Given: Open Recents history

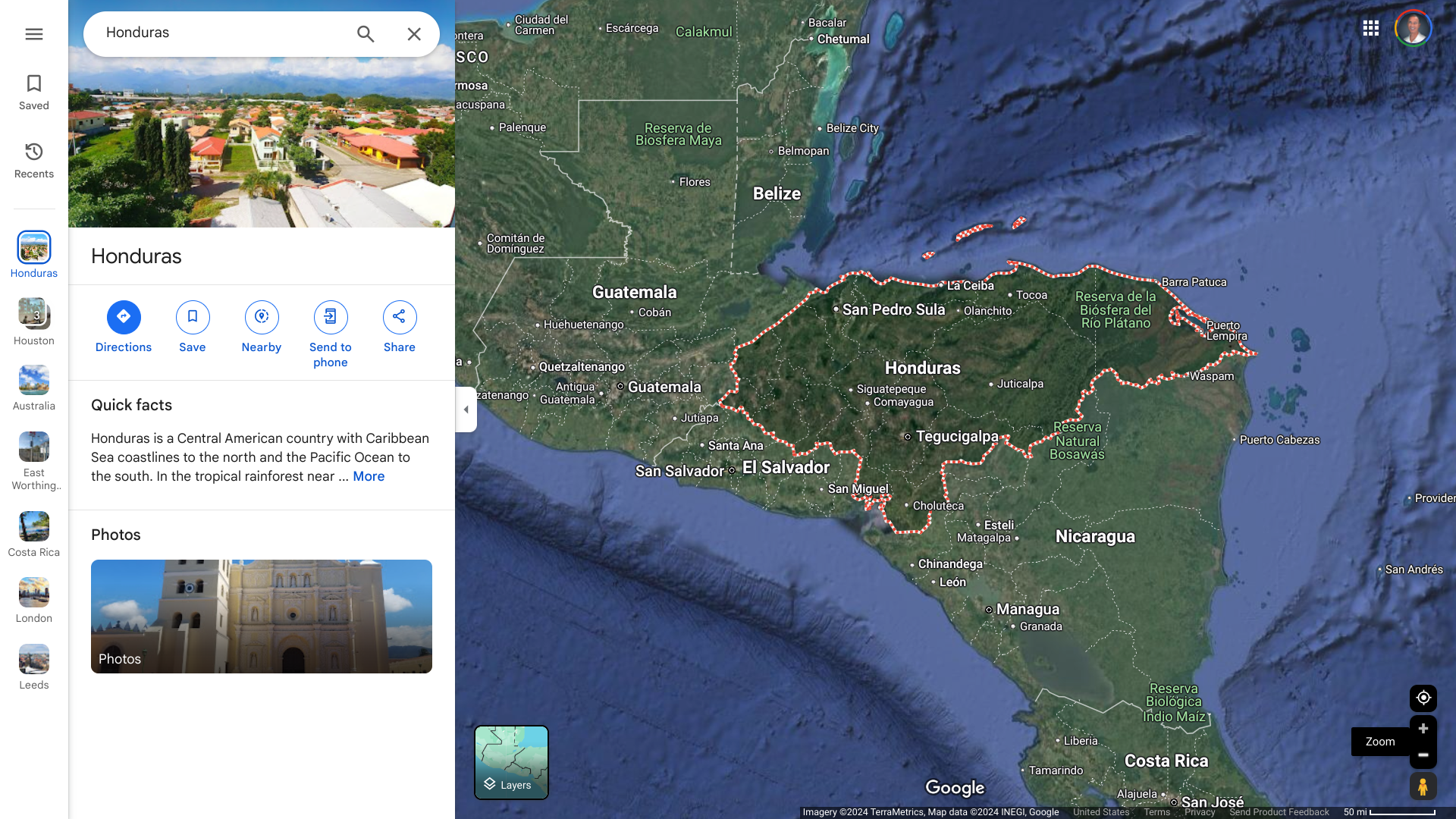Looking at the screenshot, I should (x=33, y=160).
